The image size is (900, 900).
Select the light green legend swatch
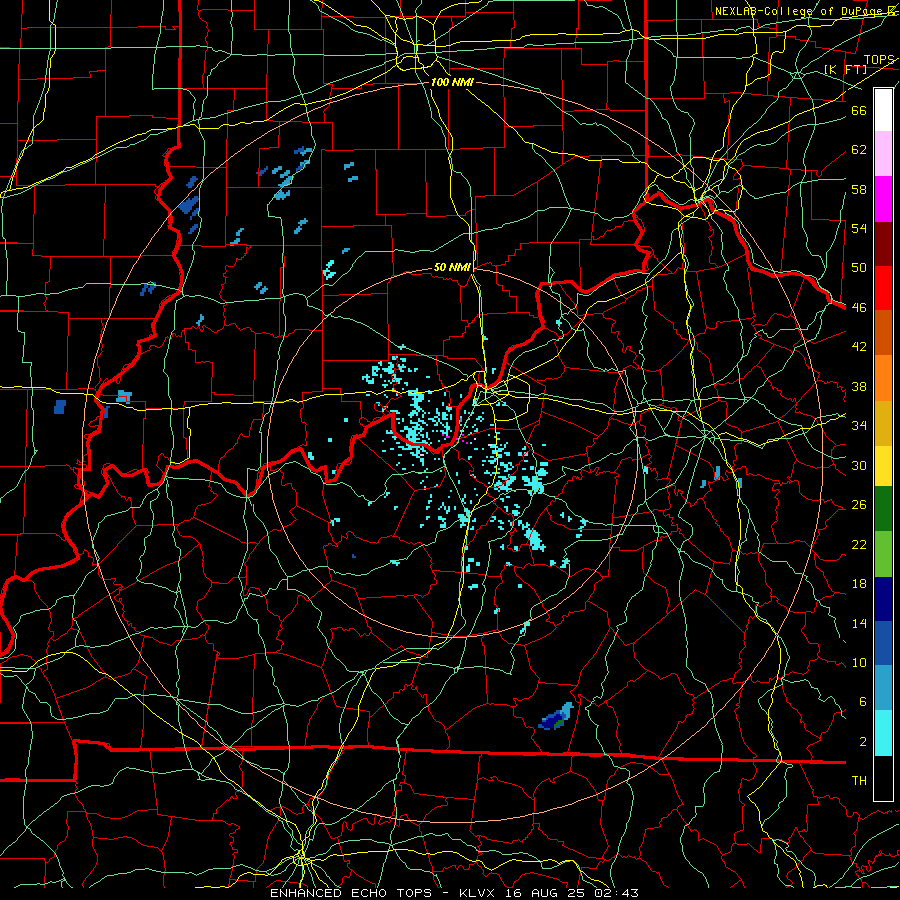click(883, 554)
